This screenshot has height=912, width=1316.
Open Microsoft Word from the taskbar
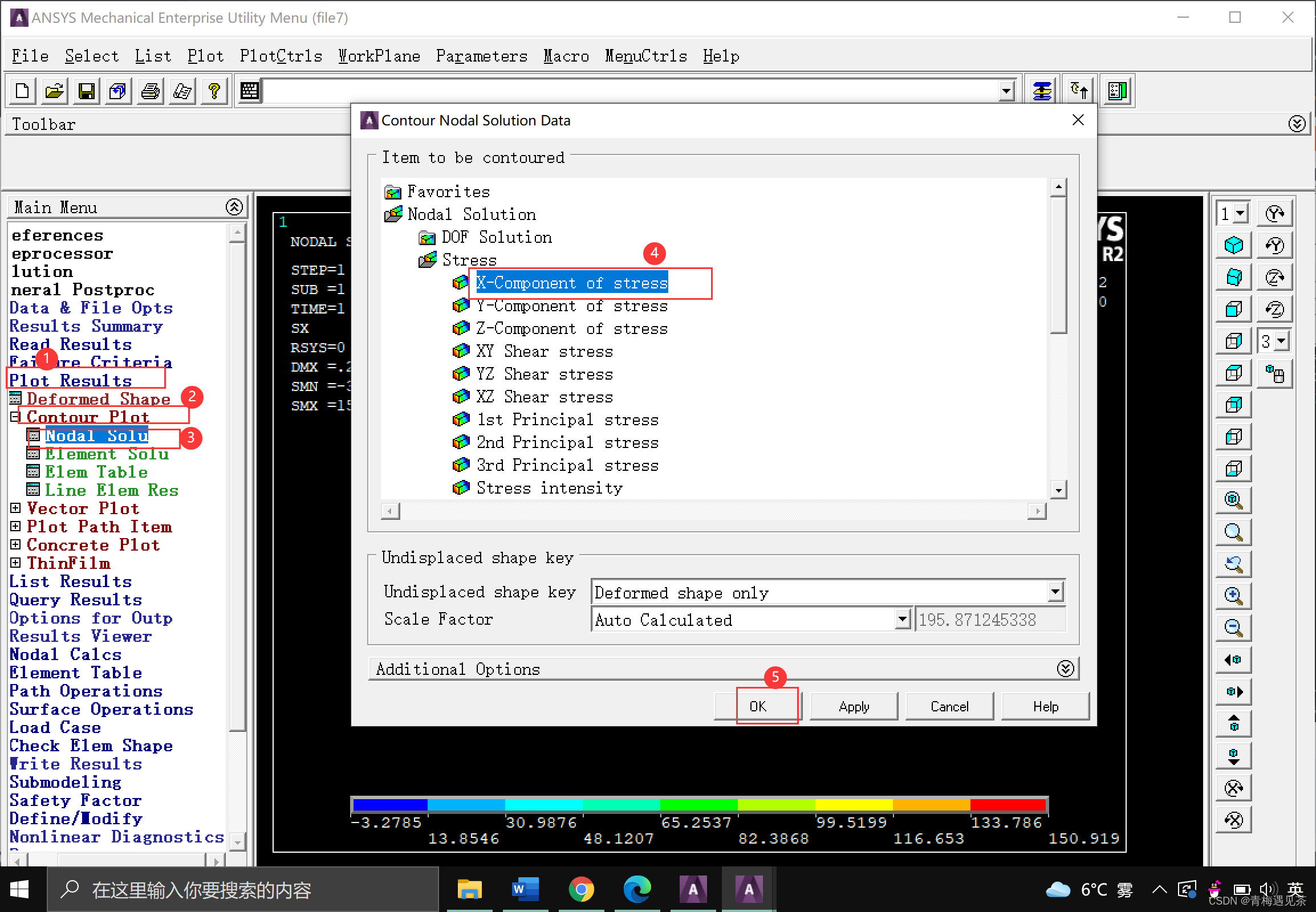pyautogui.click(x=525, y=890)
